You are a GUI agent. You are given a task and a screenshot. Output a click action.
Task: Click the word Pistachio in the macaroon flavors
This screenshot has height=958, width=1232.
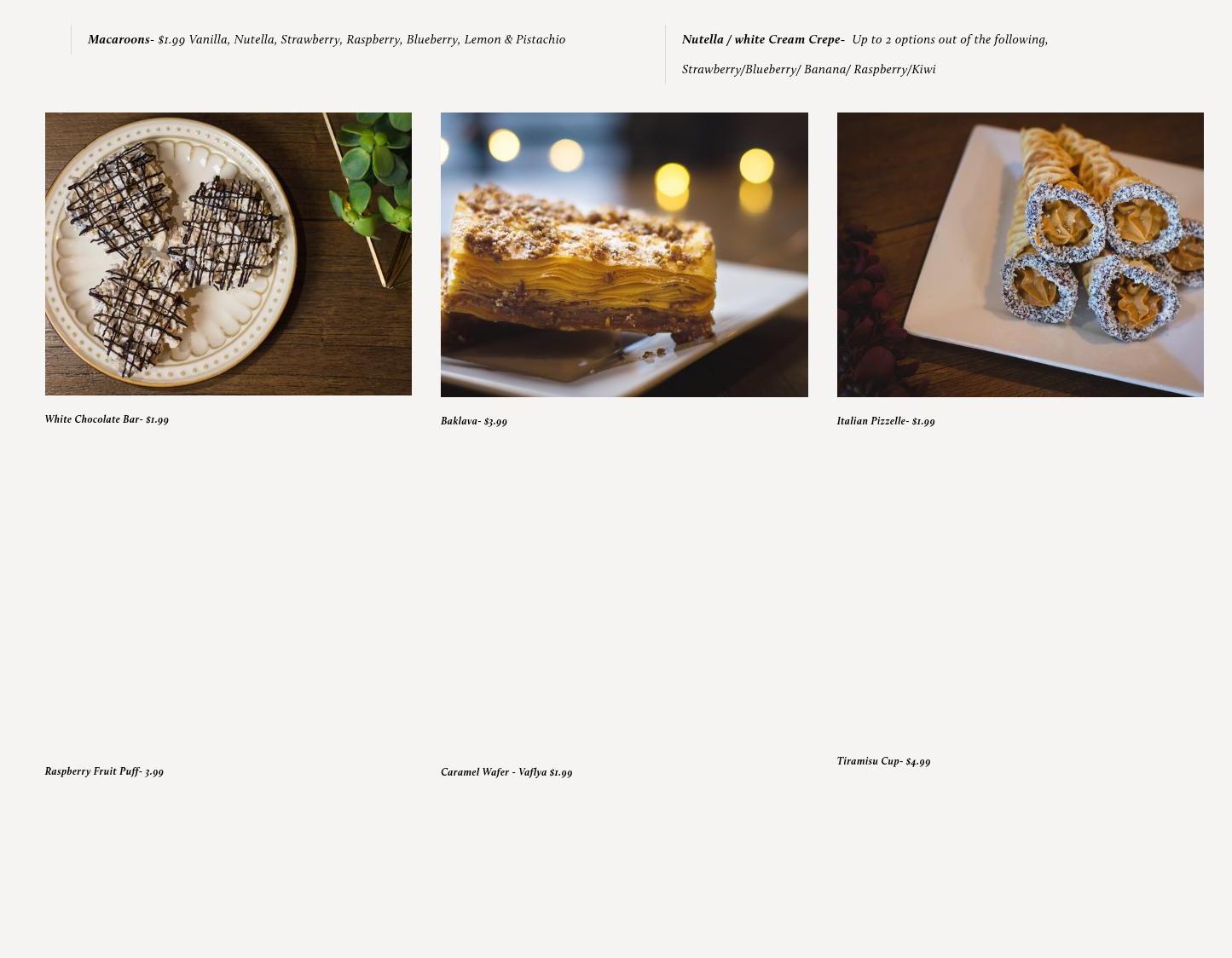541,39
